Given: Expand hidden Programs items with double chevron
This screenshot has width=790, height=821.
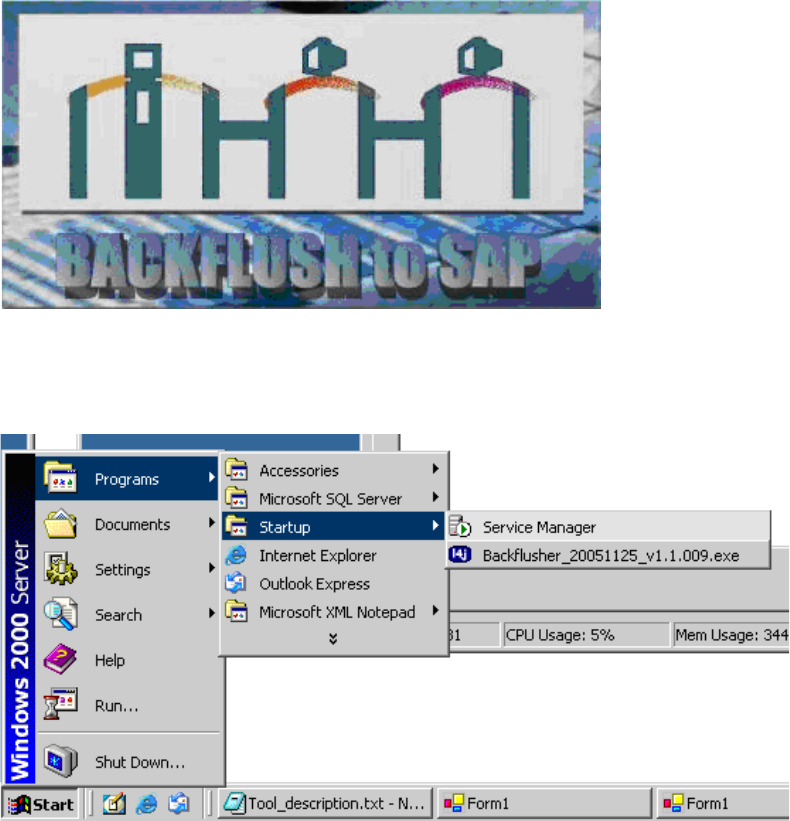Looking at the screenshot, I should point(333,638).
